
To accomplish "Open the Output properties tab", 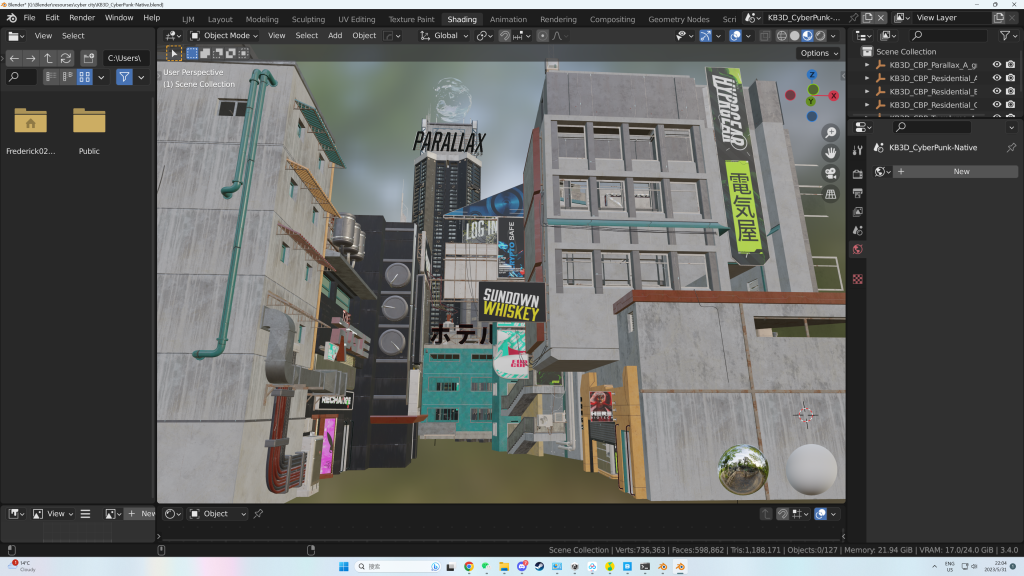I will (x=857, y=193).
